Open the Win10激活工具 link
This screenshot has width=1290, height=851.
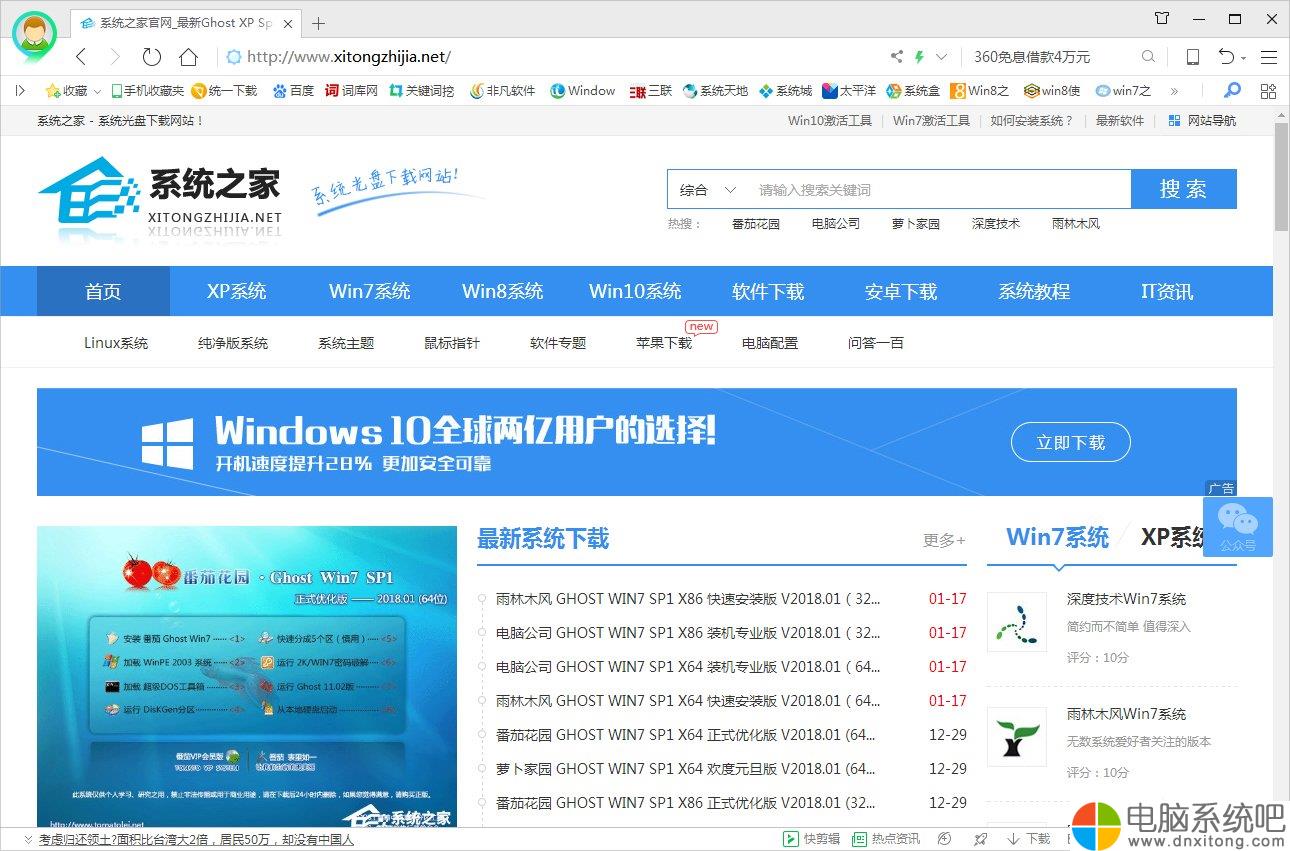pyautogui.click(x=830, y=121)
